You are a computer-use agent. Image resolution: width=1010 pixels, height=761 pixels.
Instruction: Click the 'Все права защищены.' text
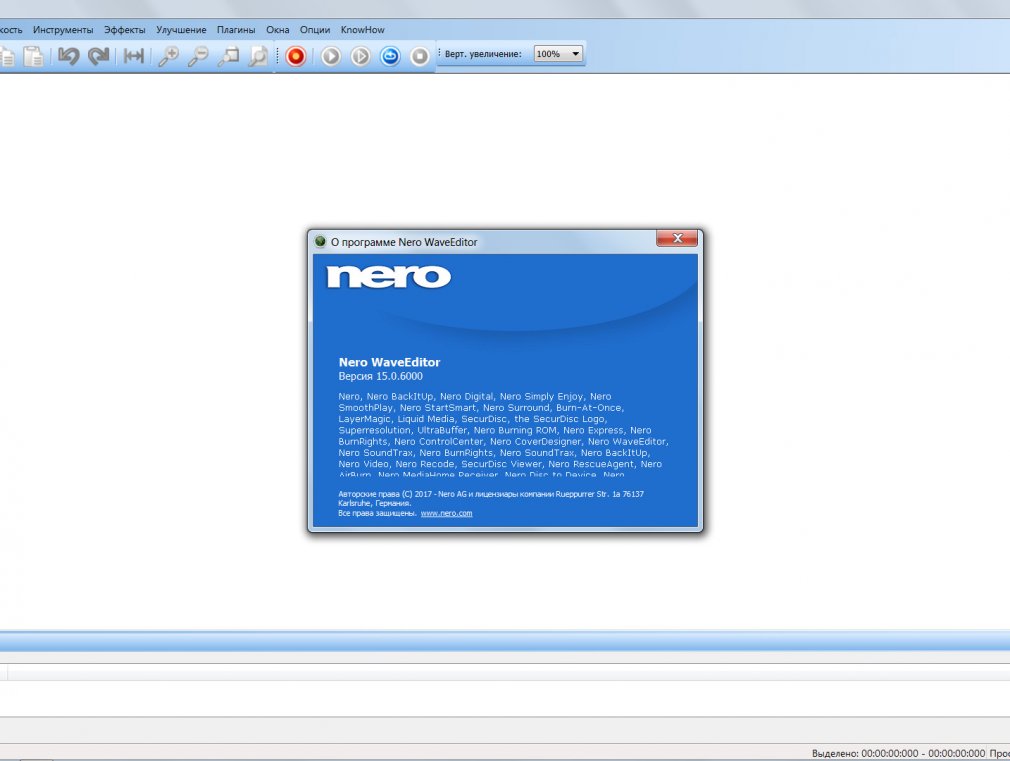tap(377, 514)
